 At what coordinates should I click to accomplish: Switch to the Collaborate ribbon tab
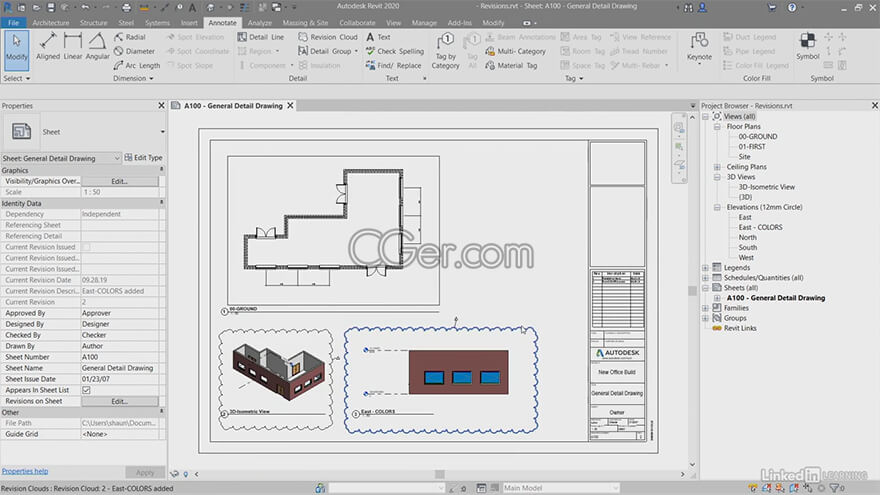[x=357, y=22]
